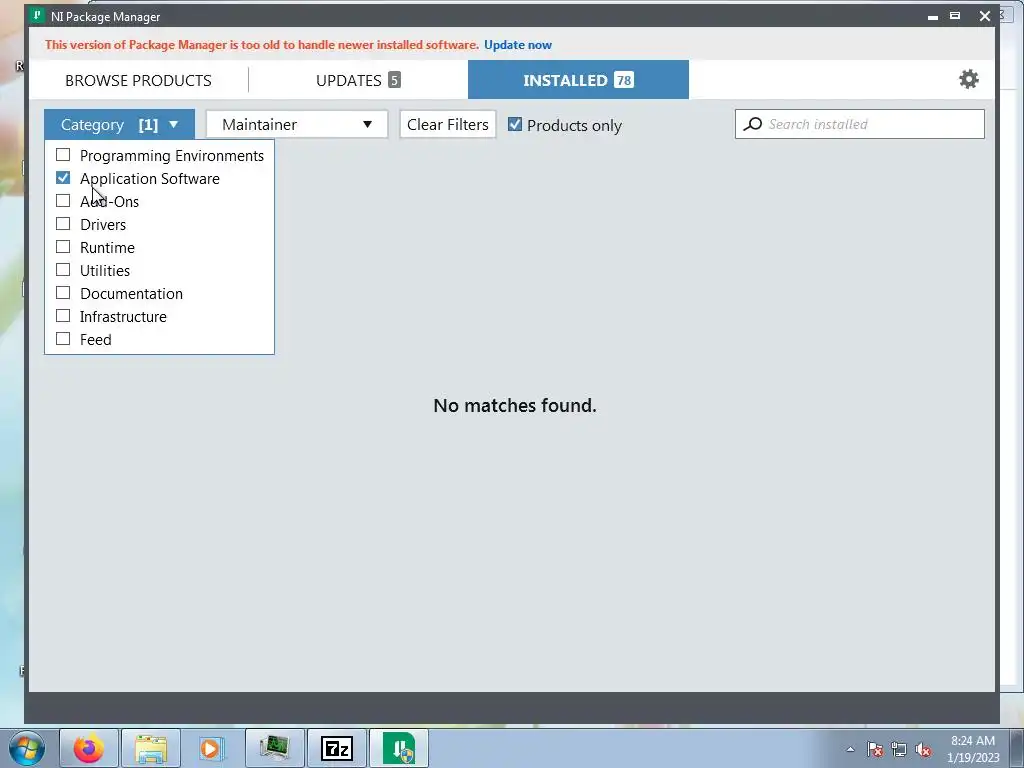Viewport: 1024px width, 768px height.
Task: Click the Clear Filters button
Action: point(448,124)
